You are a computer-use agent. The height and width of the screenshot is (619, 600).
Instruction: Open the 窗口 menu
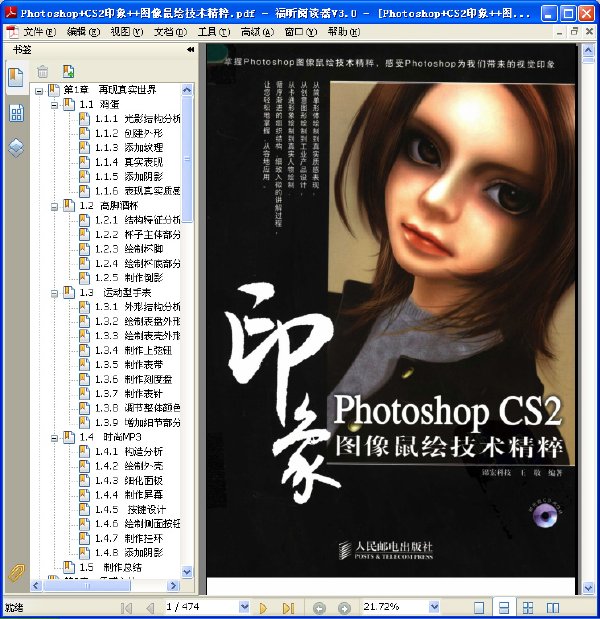(300, 32)
